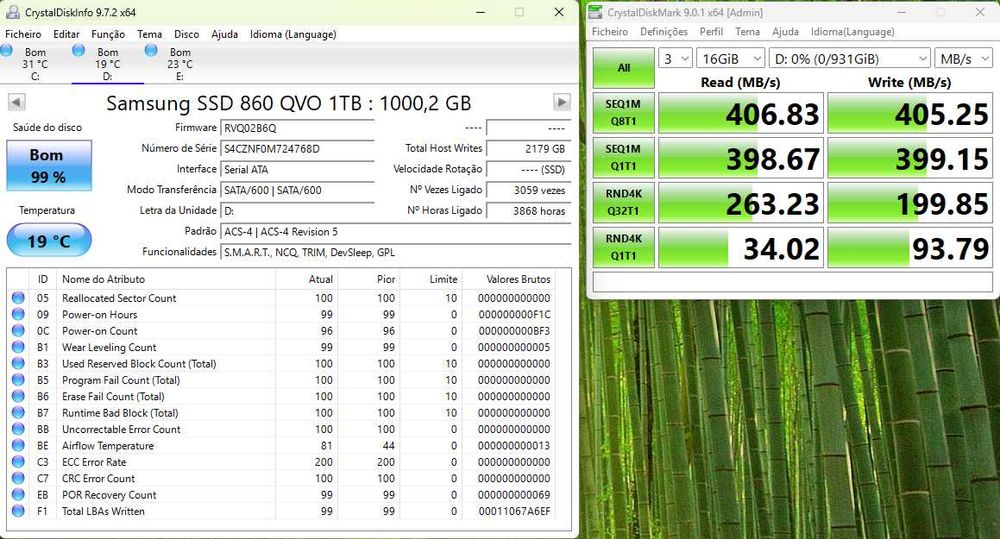Click status orb for CRC Error Count

[x=18, y=478]
